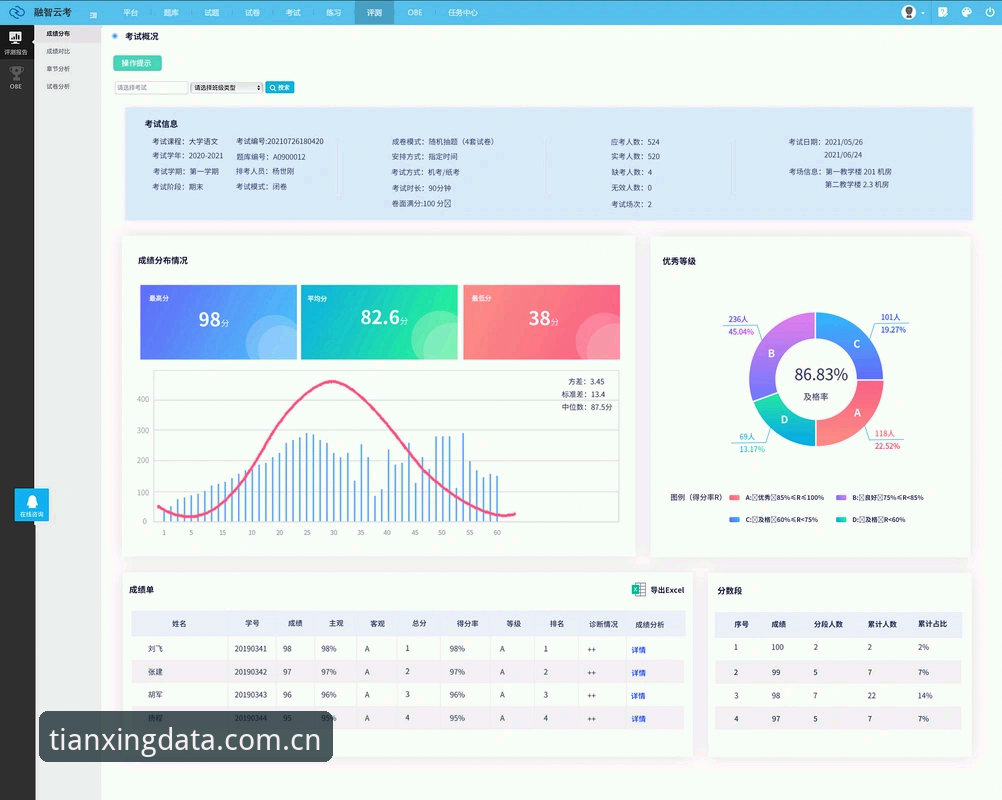The image size is (1002, 800).
Task: Focus the 请选择考试 input field
Action: 151,88
